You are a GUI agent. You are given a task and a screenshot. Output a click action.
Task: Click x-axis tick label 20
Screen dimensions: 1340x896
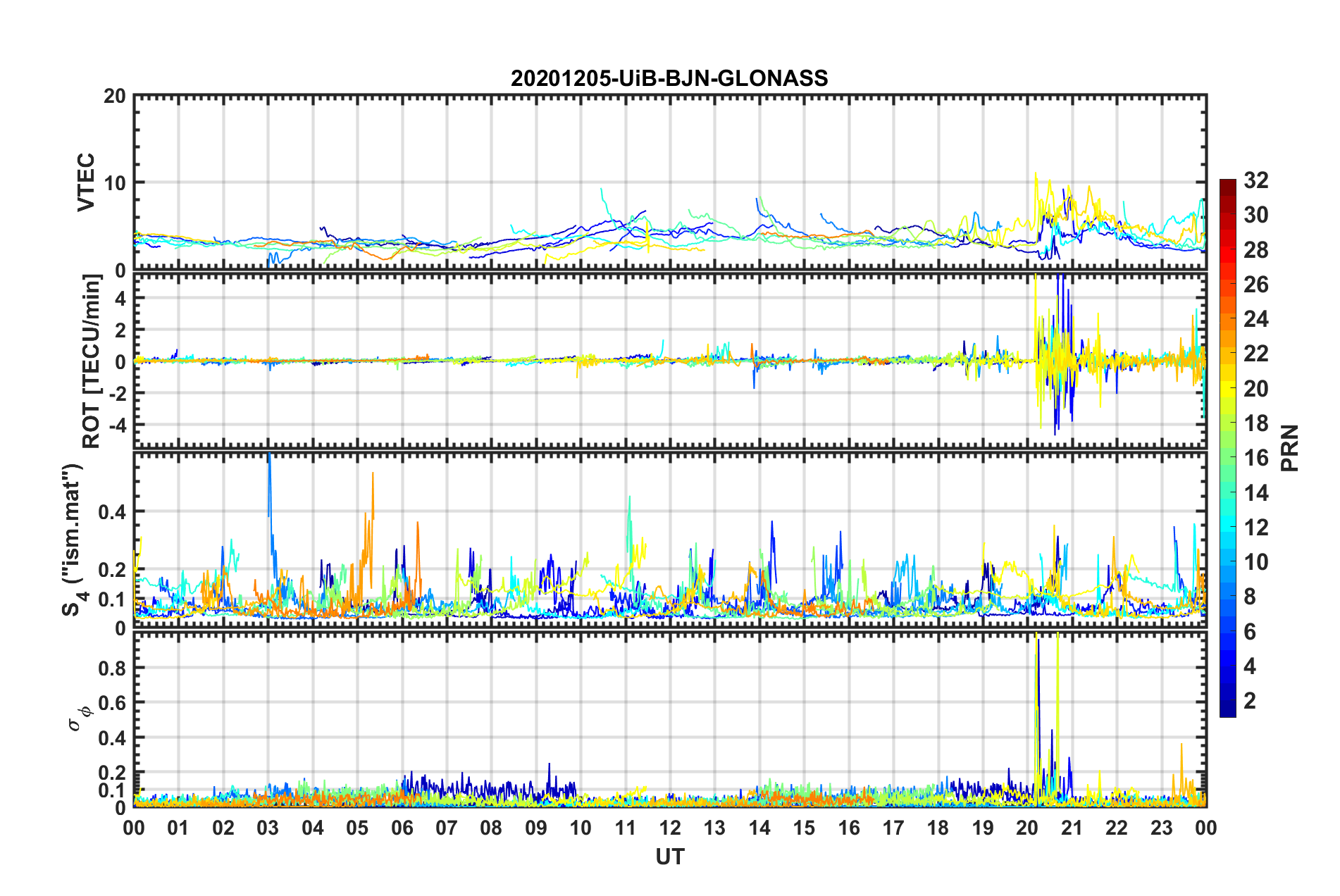(x=1027, y=828)
